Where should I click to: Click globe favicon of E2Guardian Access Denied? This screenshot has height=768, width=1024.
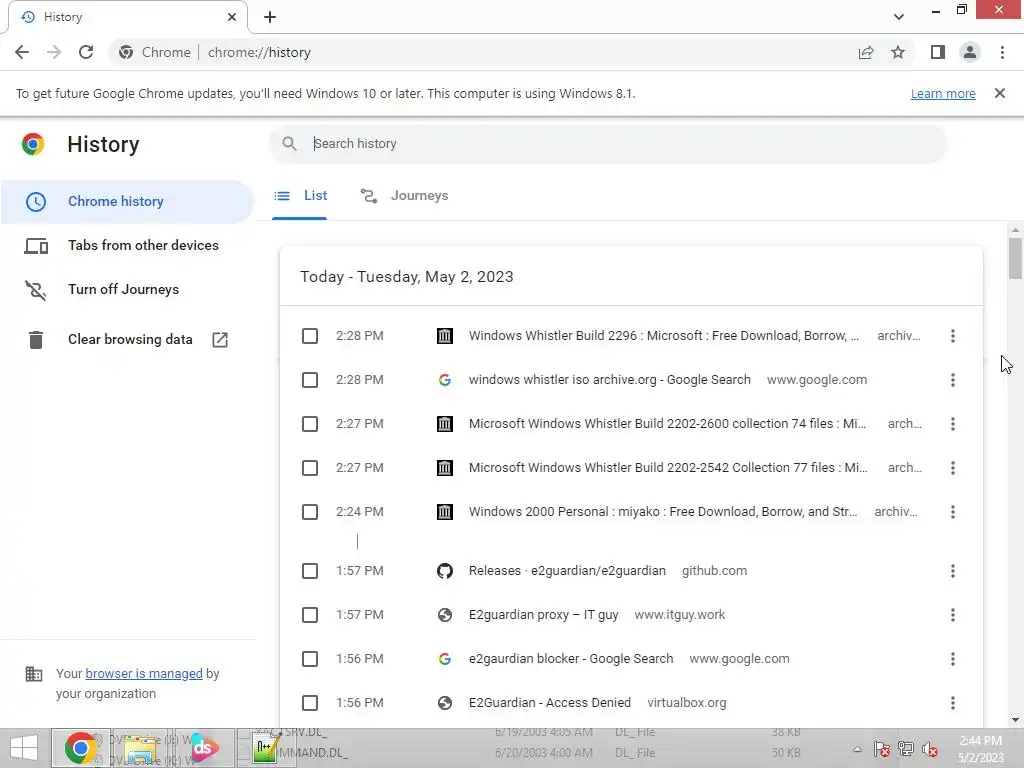coord(445,703)
